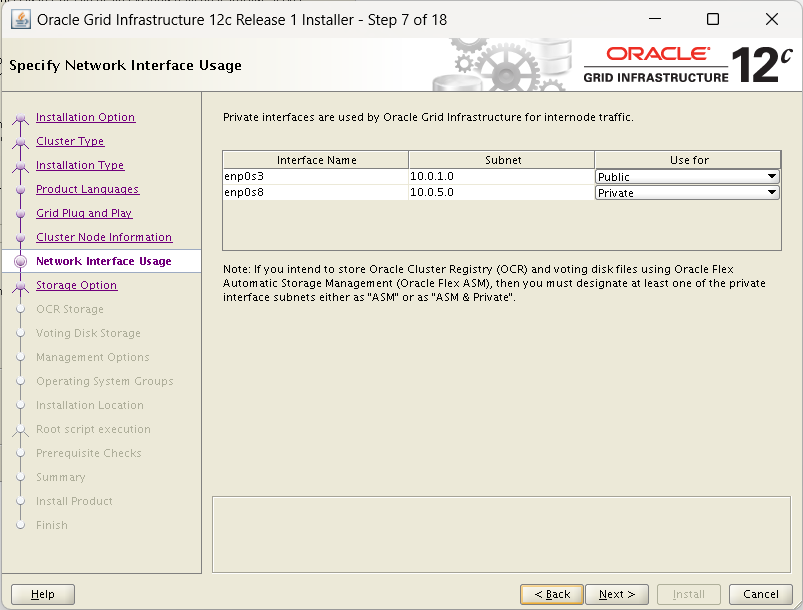Jump to Product Languages step
The width and height of the screenshot is (803, 610).
point(88,190)
